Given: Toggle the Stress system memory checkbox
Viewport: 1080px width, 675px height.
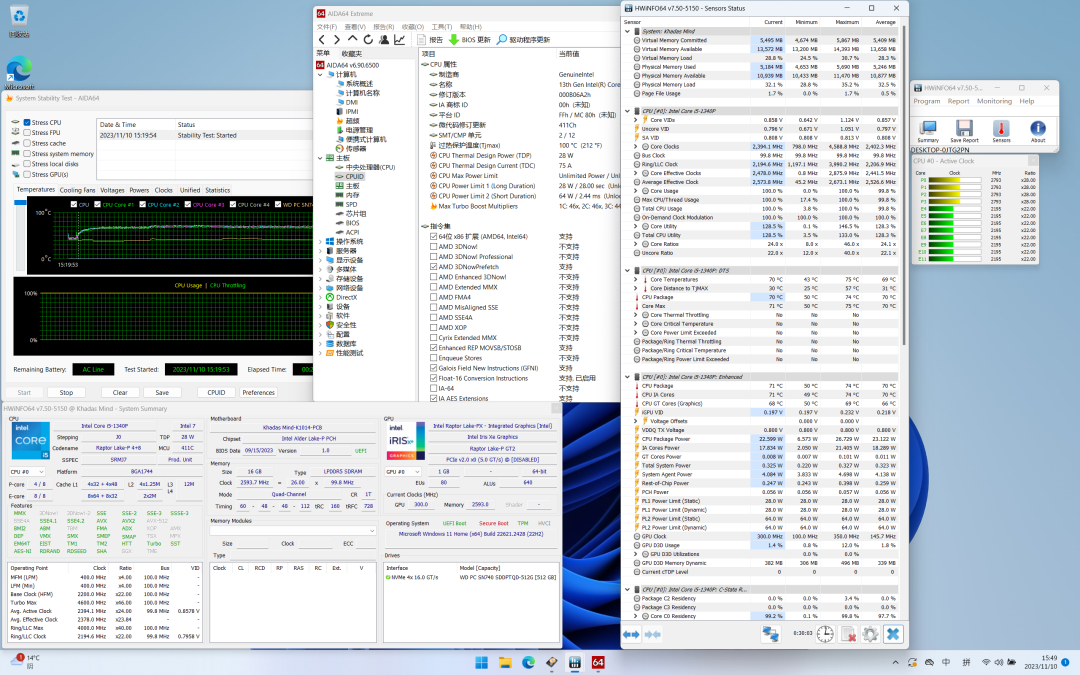Looking at the screenshot, I should (28, 154).
